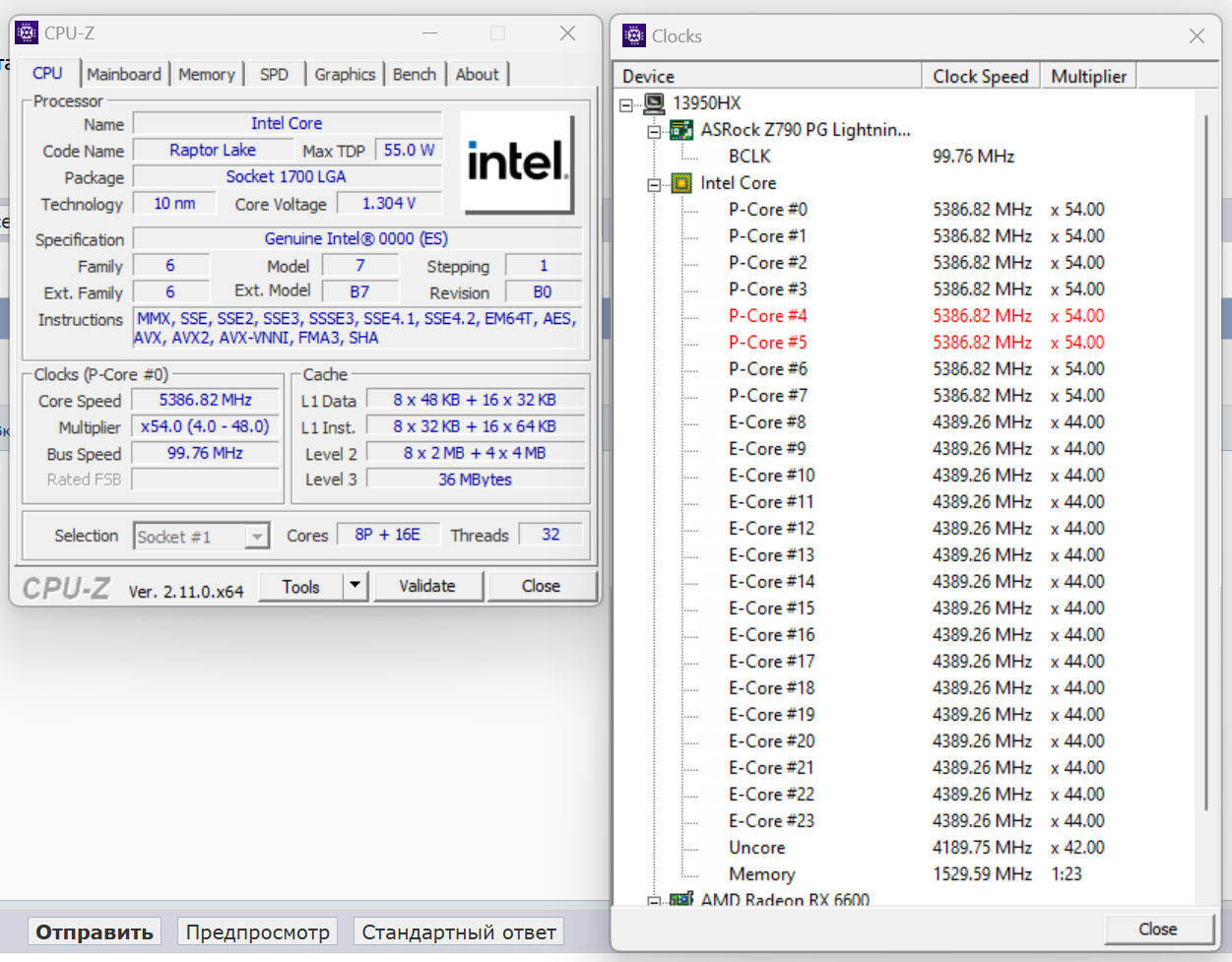Open the SPD tab

pos(275,74)
